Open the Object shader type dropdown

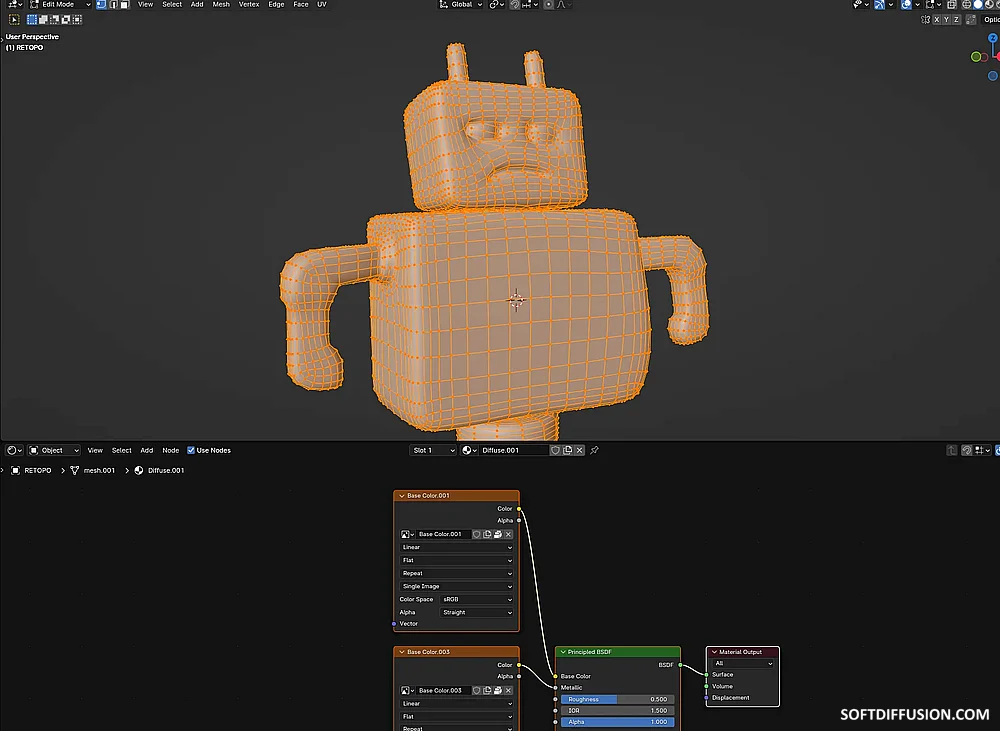coord(54,450)
